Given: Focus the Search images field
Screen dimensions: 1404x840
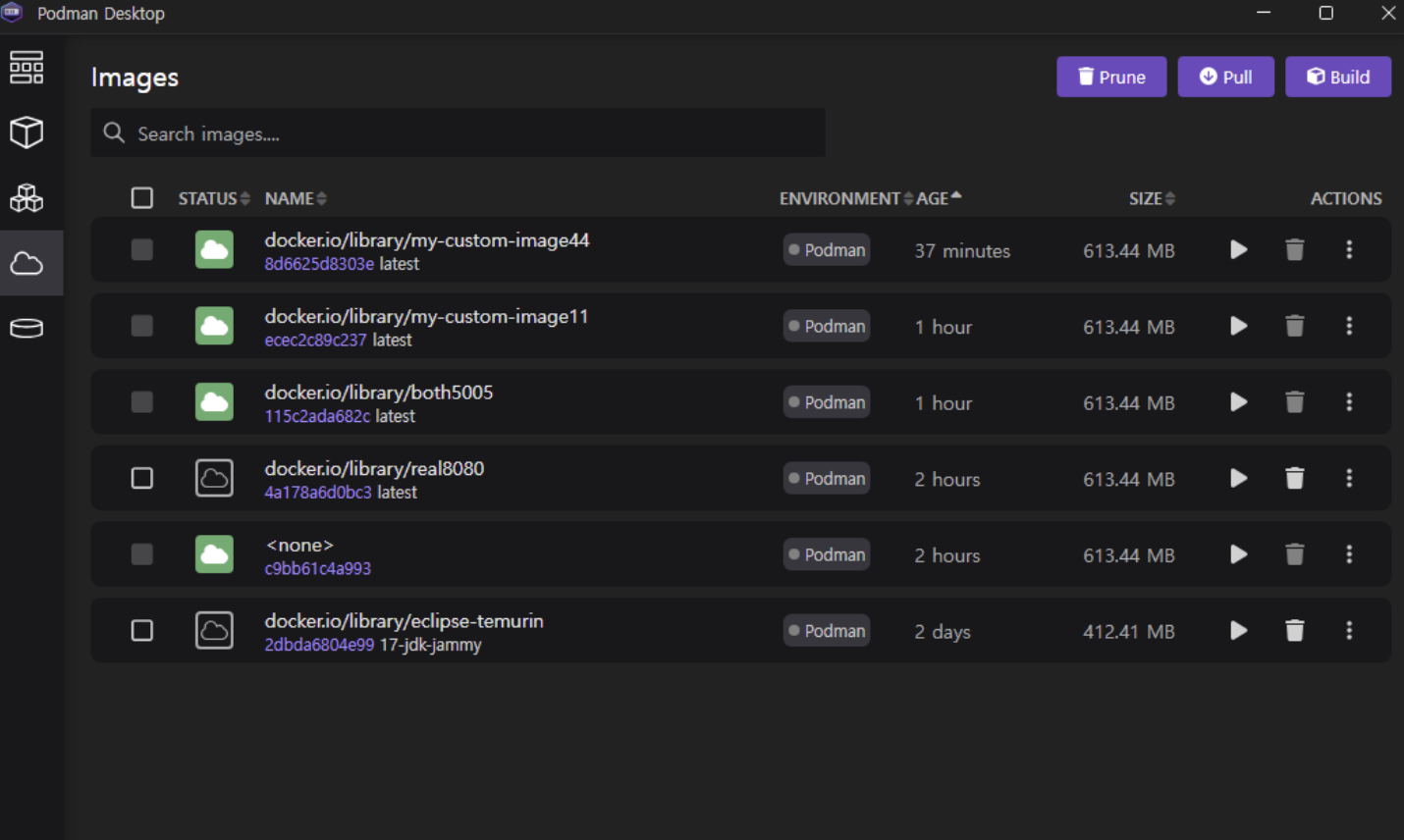Looking at the screenshot, I should [458, 132].
